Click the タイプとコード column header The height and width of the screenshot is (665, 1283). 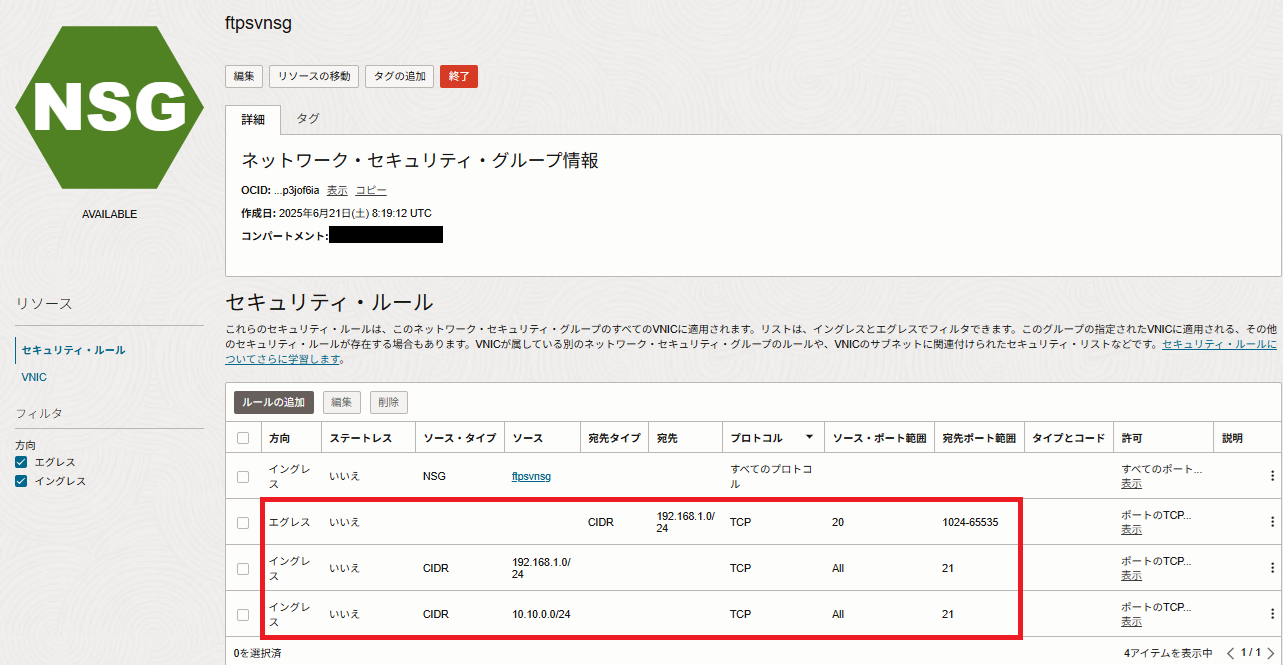click(x=1068, y=438)
